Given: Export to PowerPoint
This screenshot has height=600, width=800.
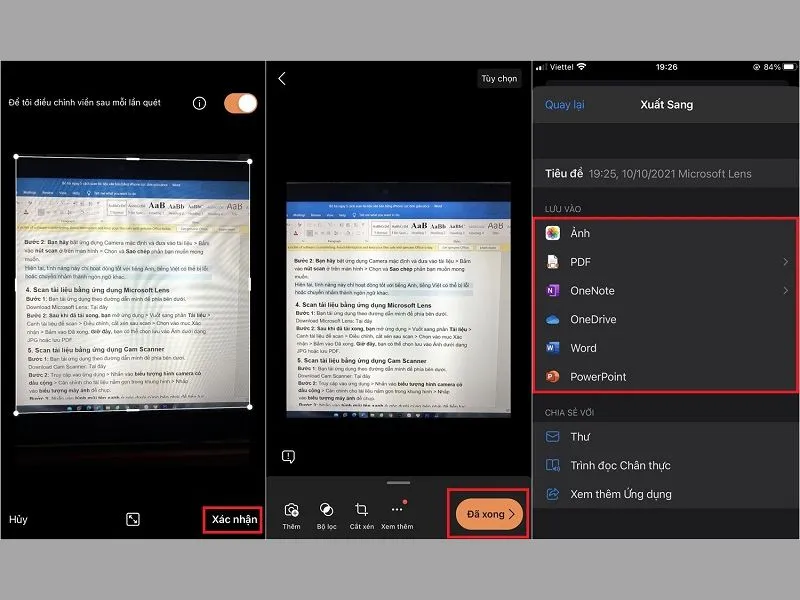Looking at the screenshot, I should 665,377.
